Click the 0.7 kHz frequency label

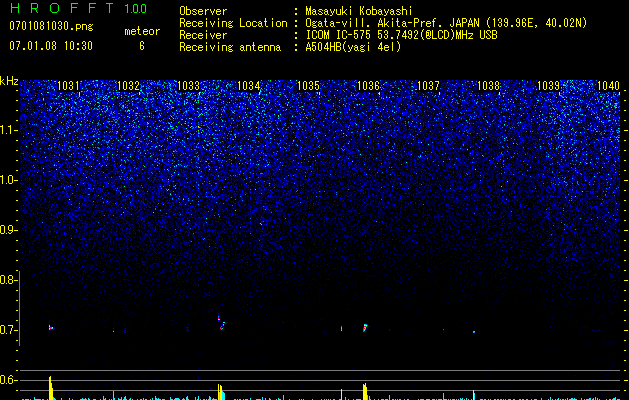tap(7, 330)
